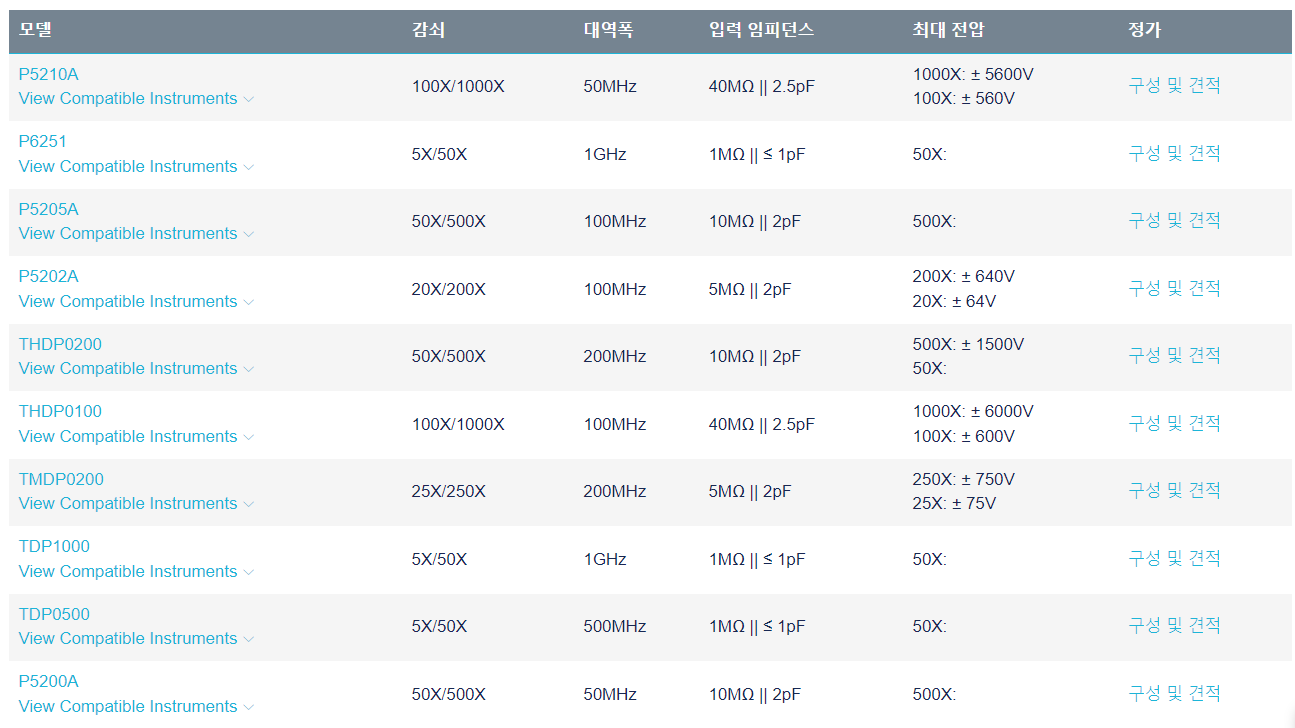Click 구성 및 견적 for THDP0200
Viewport: 1295px width, 728px height.
click(x=1175, y=356)
